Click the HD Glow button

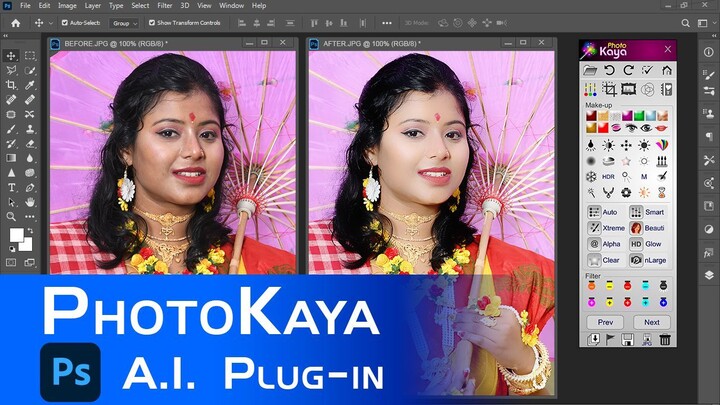tap(648, 244)
